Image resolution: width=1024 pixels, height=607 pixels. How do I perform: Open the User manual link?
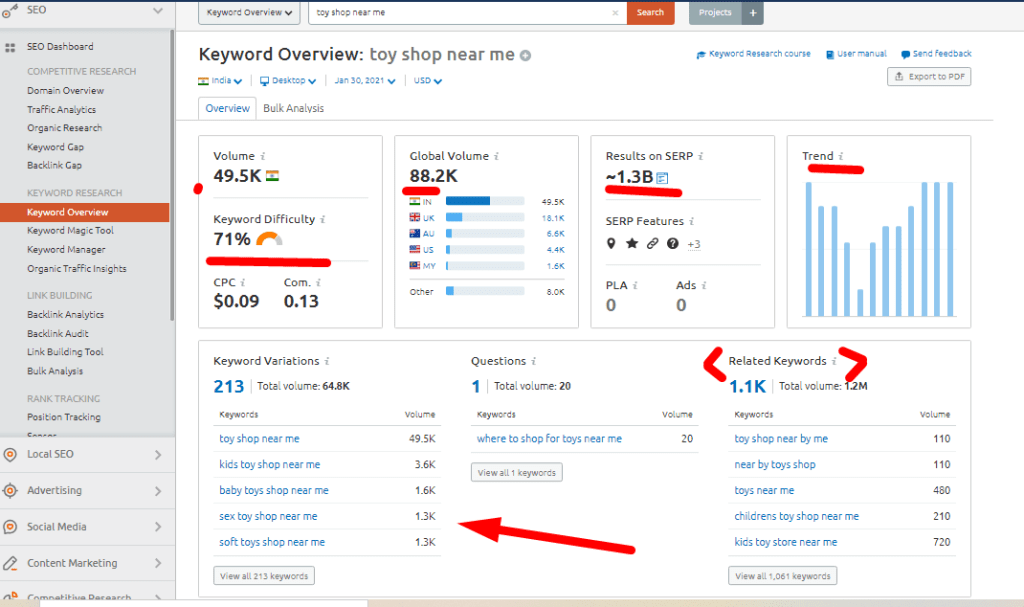tap(856, 54)
